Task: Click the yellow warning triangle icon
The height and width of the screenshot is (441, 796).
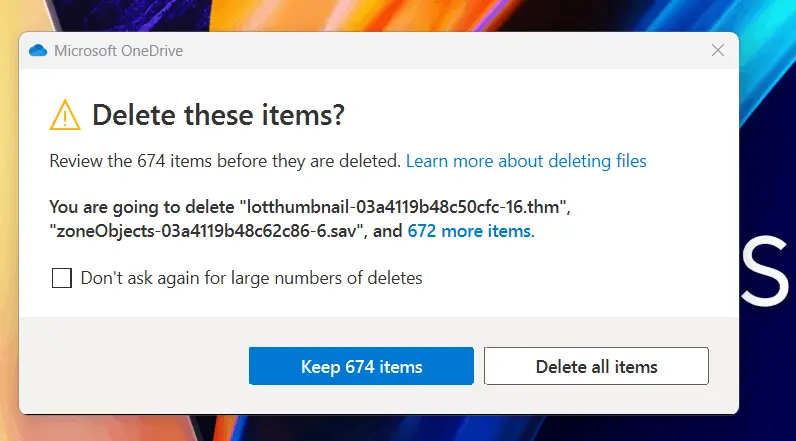Action: (x=65, y=116)
